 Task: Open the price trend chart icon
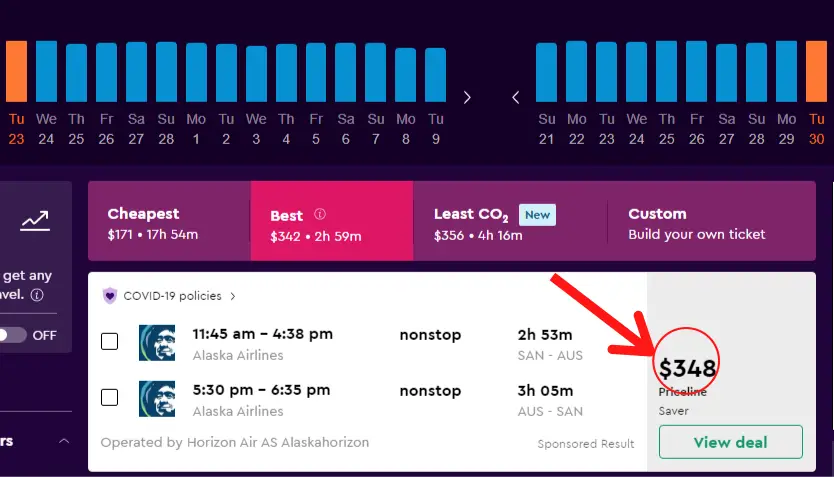click(35, 220)
